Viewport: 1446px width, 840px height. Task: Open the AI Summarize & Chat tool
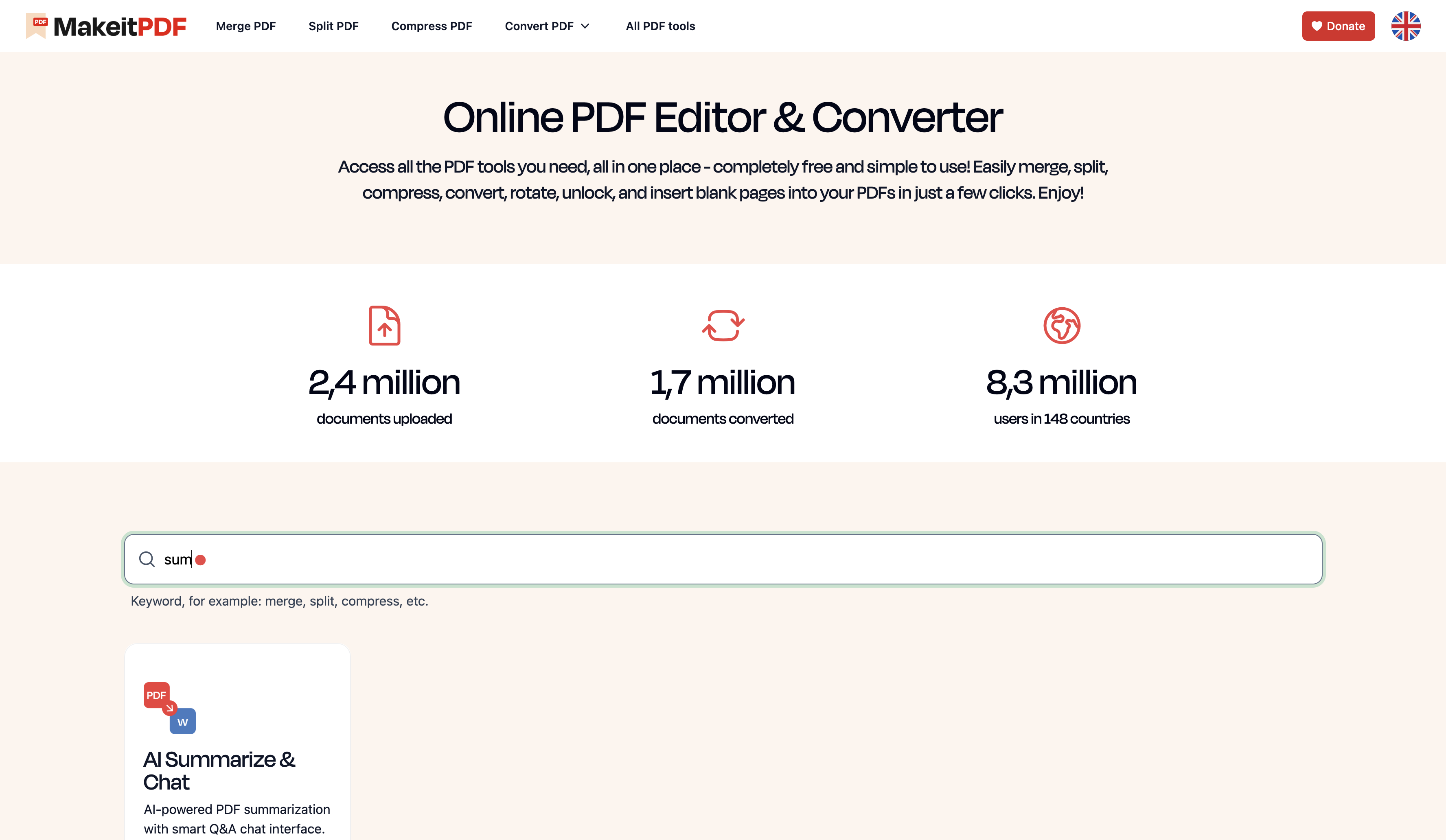pyautogui.click(x=237, y=746)
